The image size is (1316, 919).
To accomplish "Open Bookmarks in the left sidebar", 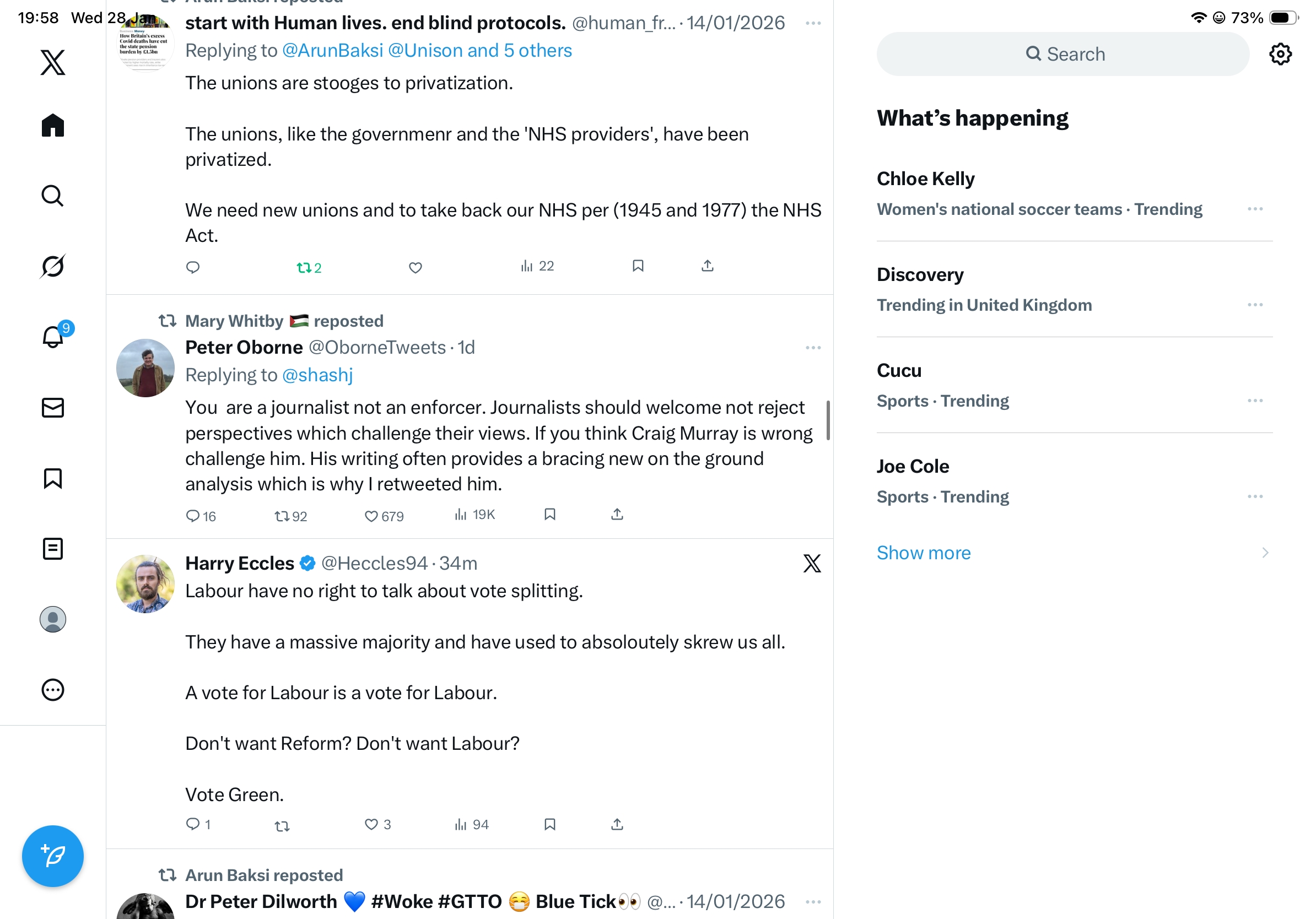I will pos(53,478).
